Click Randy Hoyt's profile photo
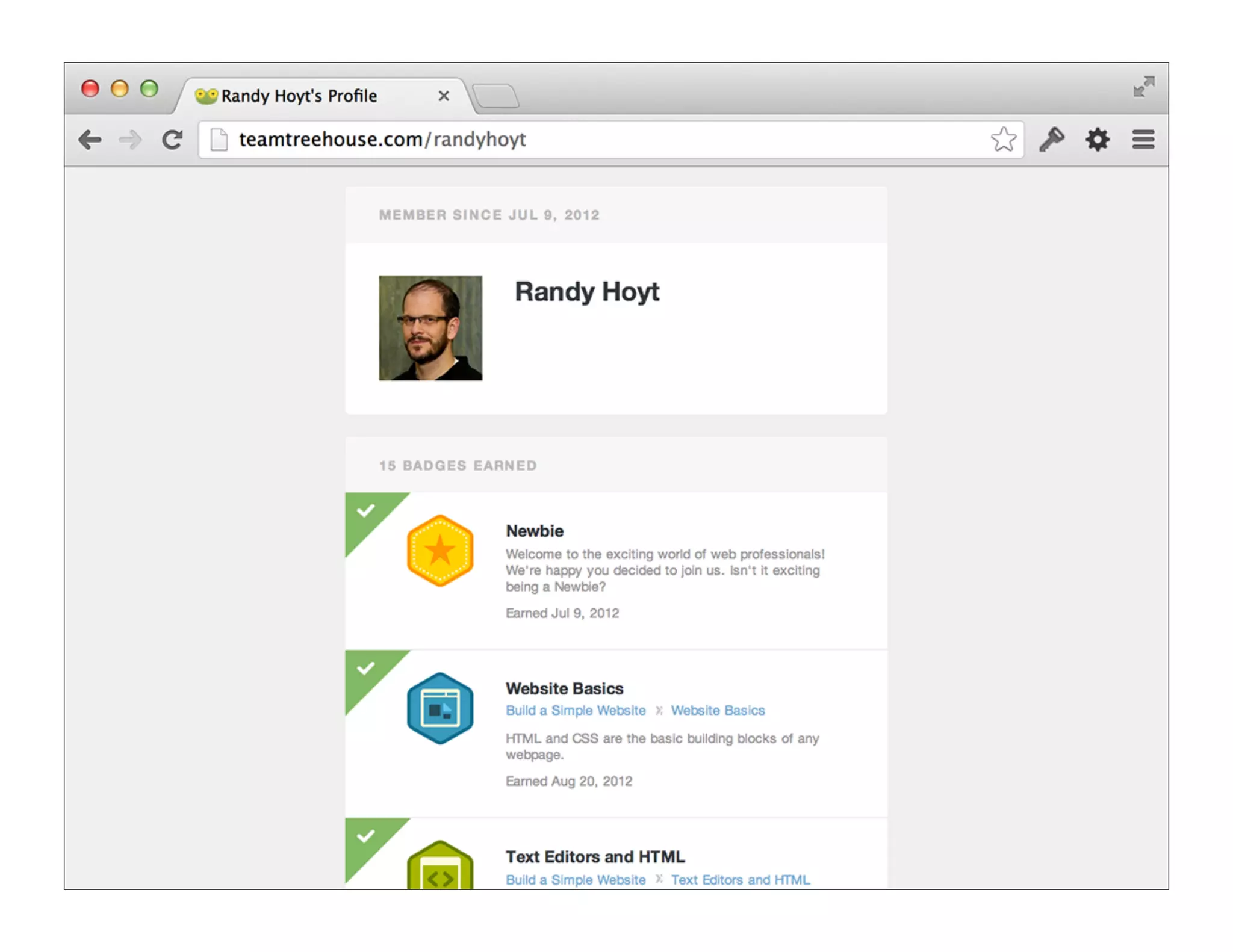 pyautogui.click(x=430, y=328)
